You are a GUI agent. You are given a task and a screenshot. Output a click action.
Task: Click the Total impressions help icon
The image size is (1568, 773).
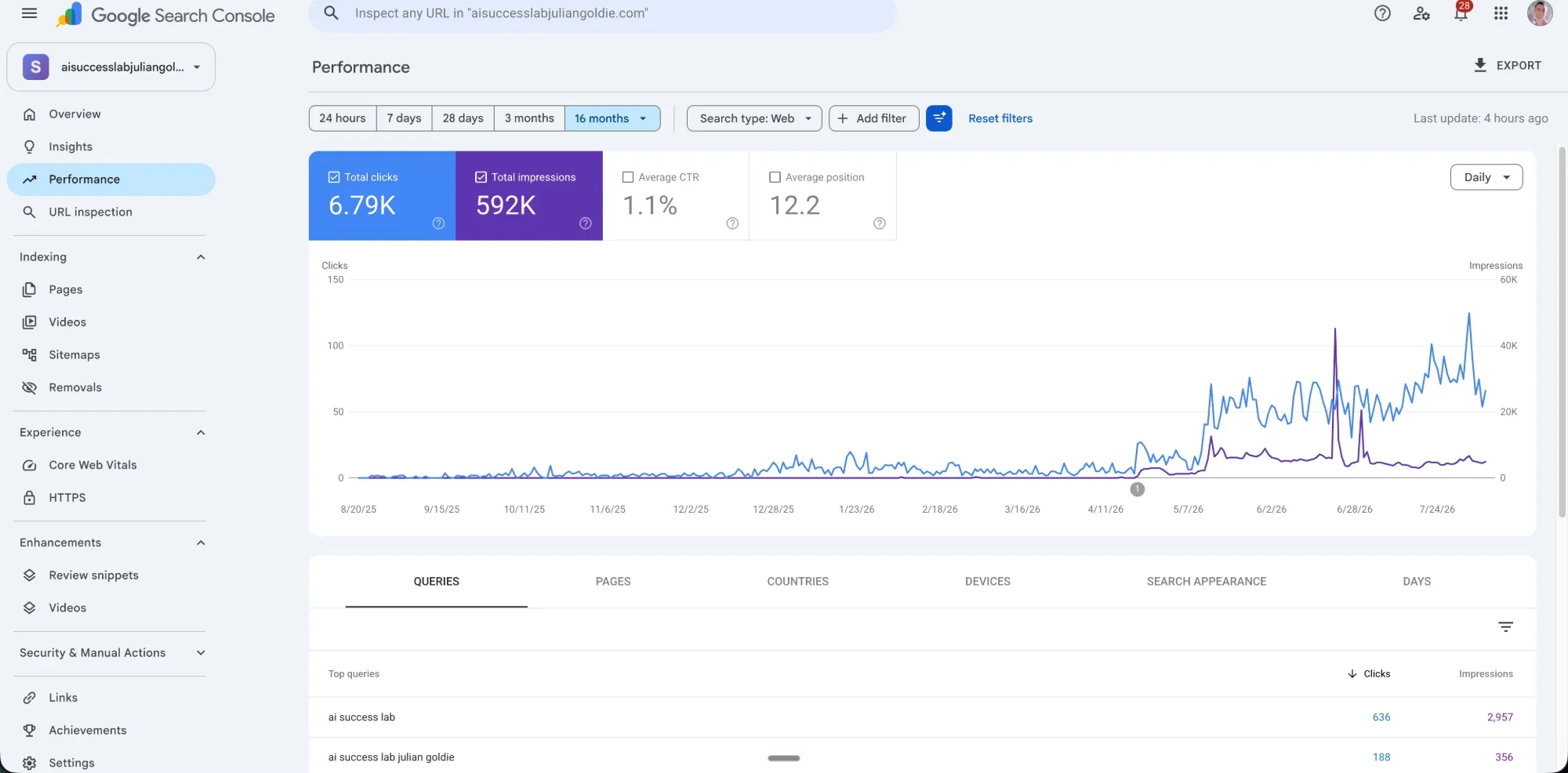pos(586,223)
